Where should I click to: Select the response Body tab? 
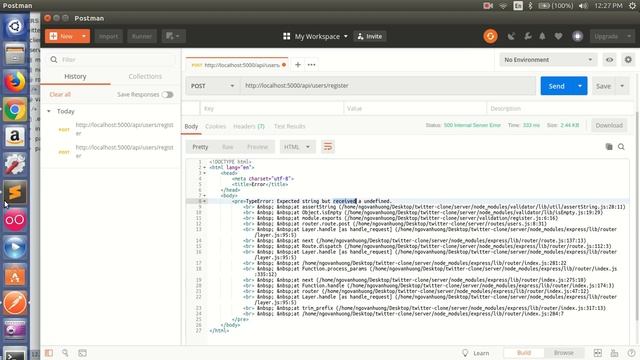191,126
